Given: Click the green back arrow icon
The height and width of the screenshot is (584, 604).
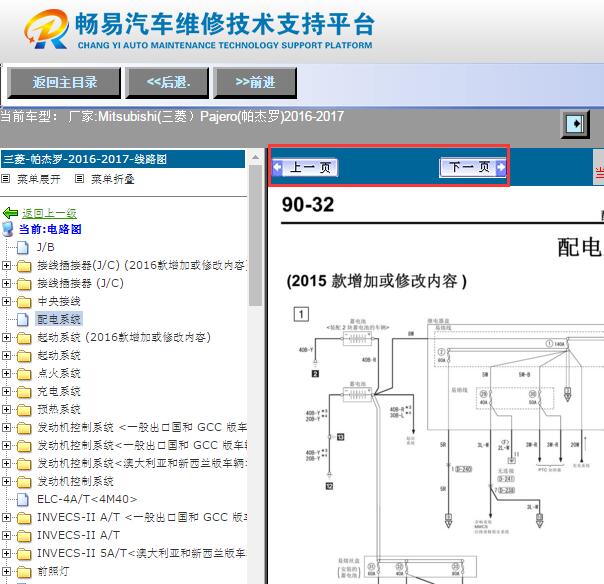Looking at the screenshot, I should 10,213.
